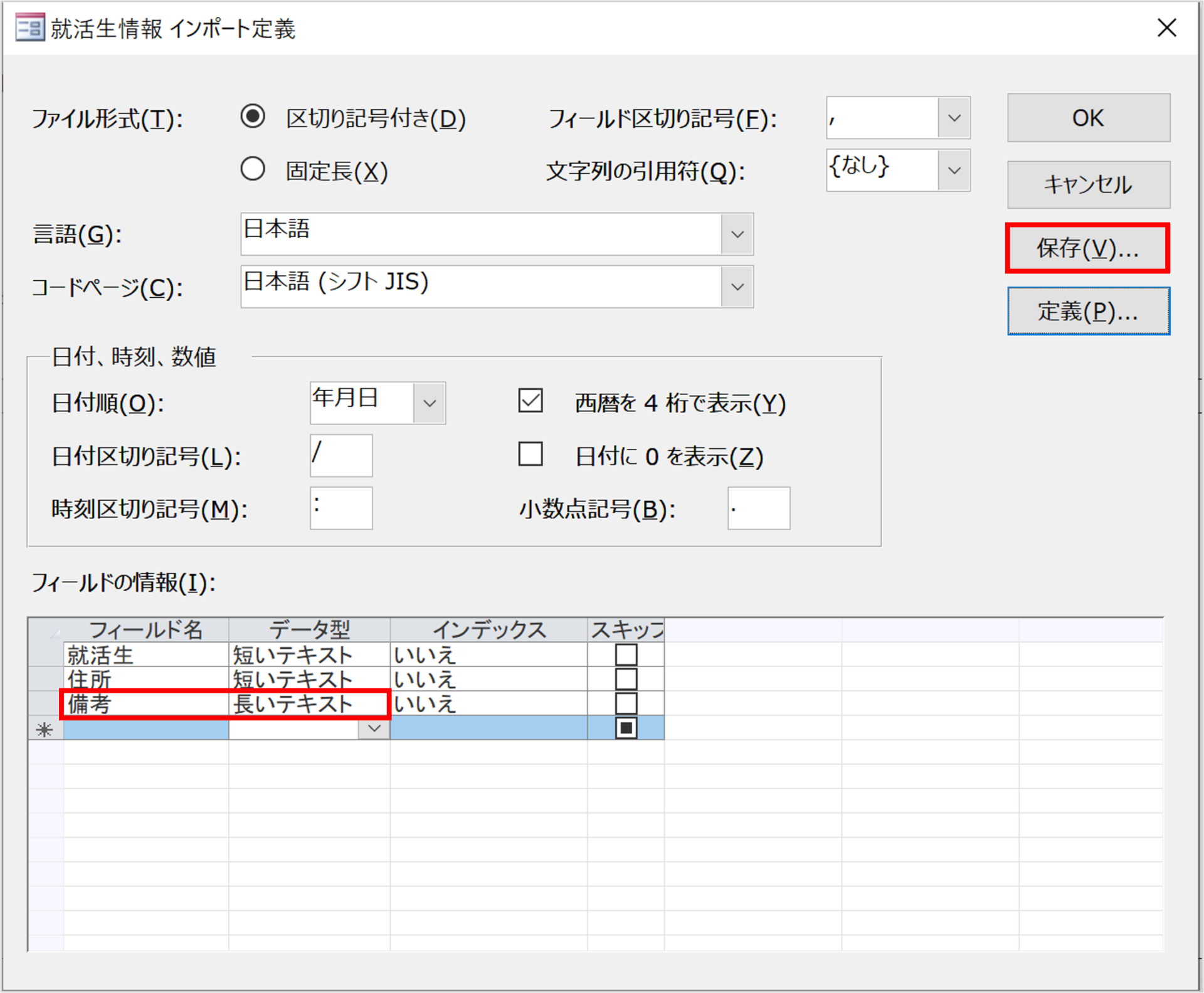Open the フィールド区切り記号 dropdown

[x=954, y=118]
